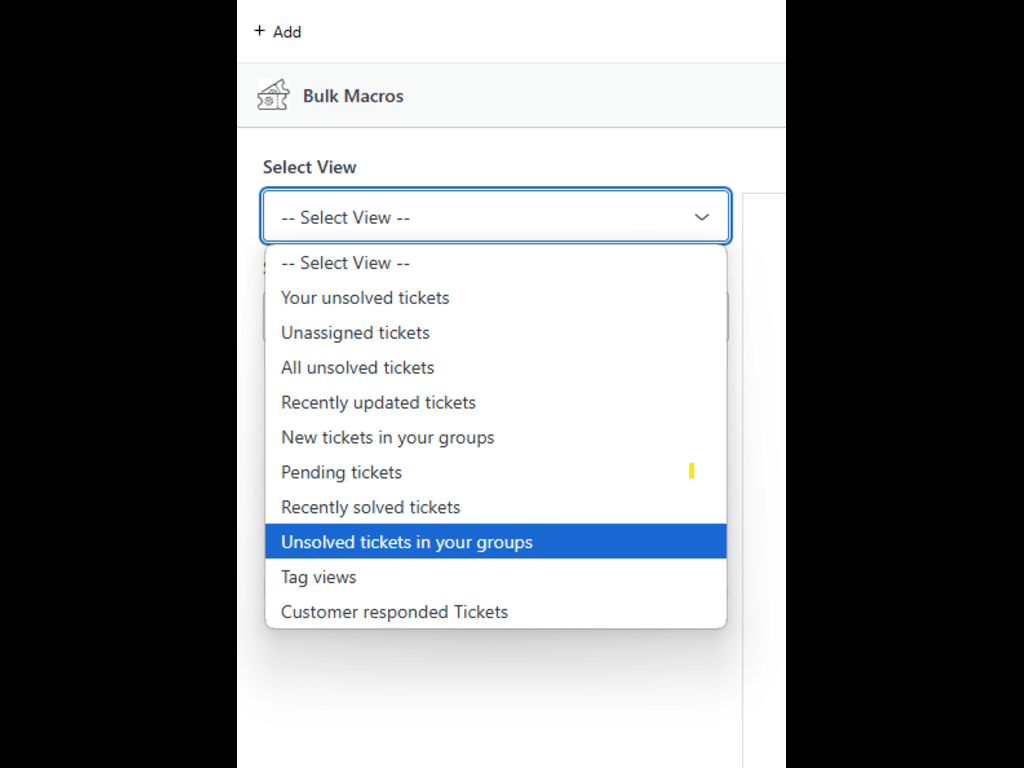Click the Select View combo box field
Viewport: 1024px width, 768px height.
pyautogui.click(x=480, y=217)
